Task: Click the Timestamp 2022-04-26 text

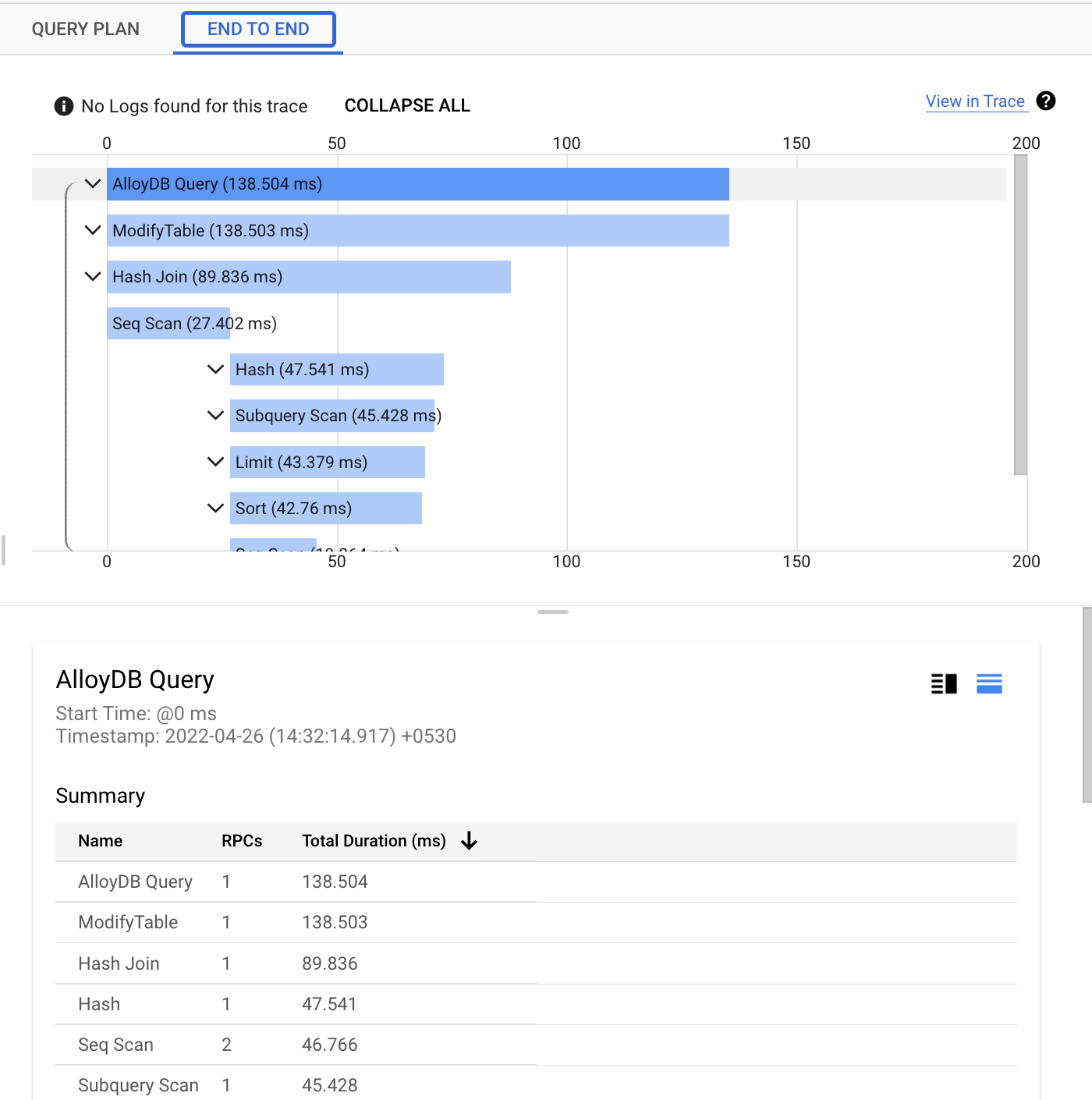Action: click(256, 736)
